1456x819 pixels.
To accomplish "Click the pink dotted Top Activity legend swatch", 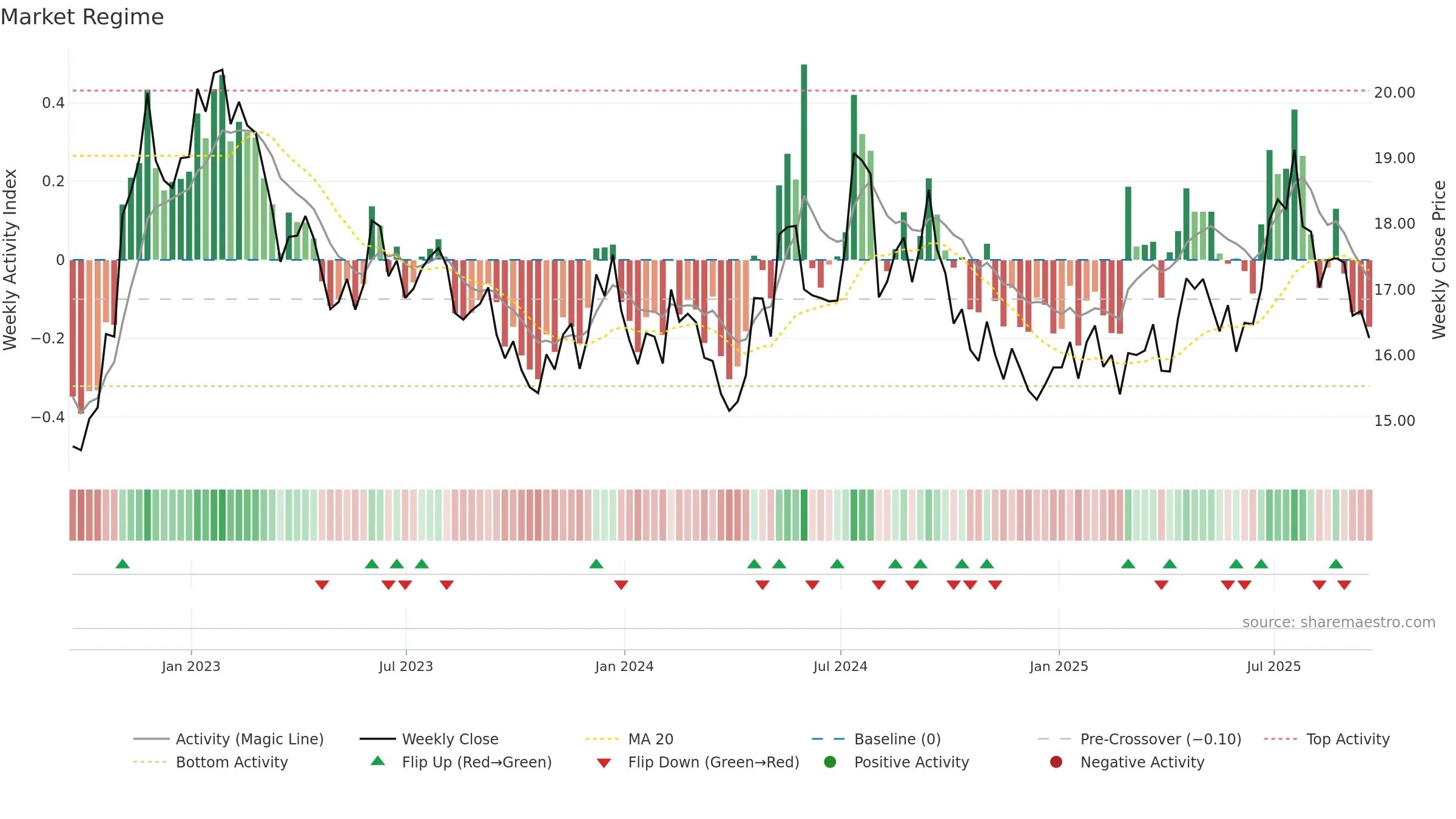I will click(x=1280, y=739).
